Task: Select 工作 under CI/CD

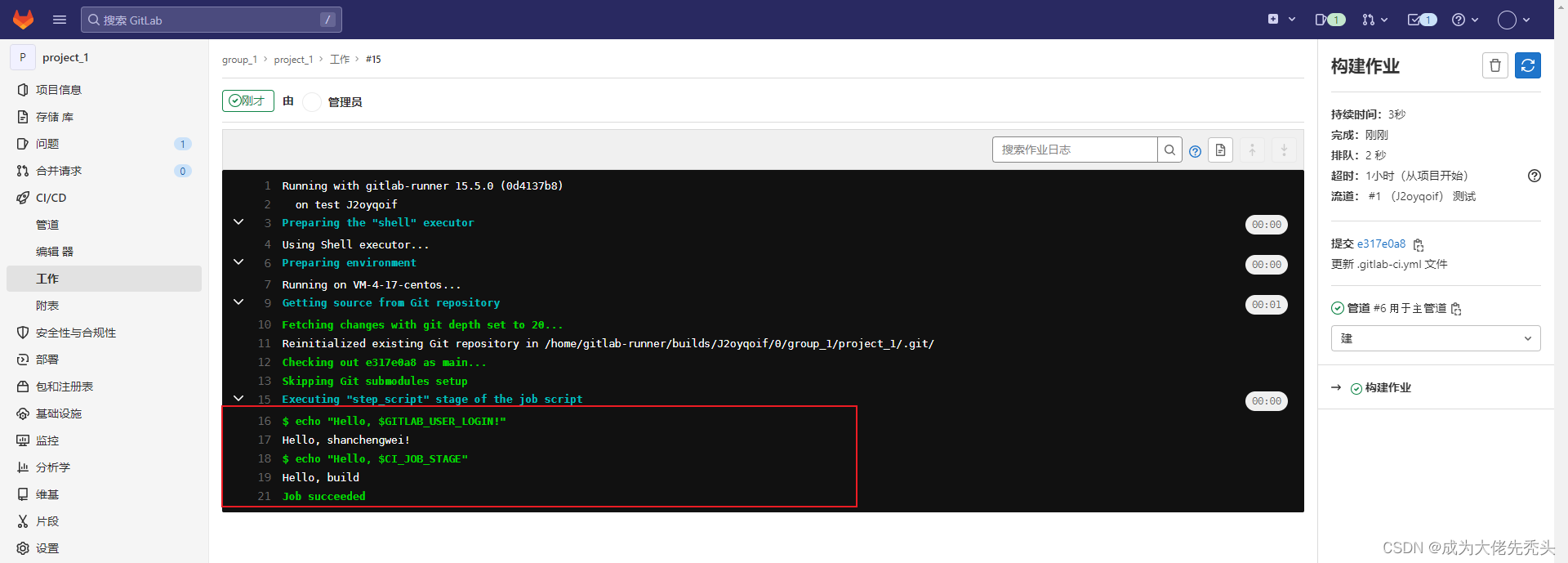Action: pyautogui.click(x=104, y=279)
